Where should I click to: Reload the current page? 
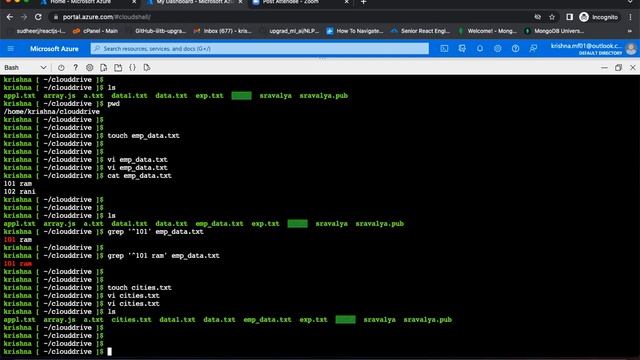[38, 17]
